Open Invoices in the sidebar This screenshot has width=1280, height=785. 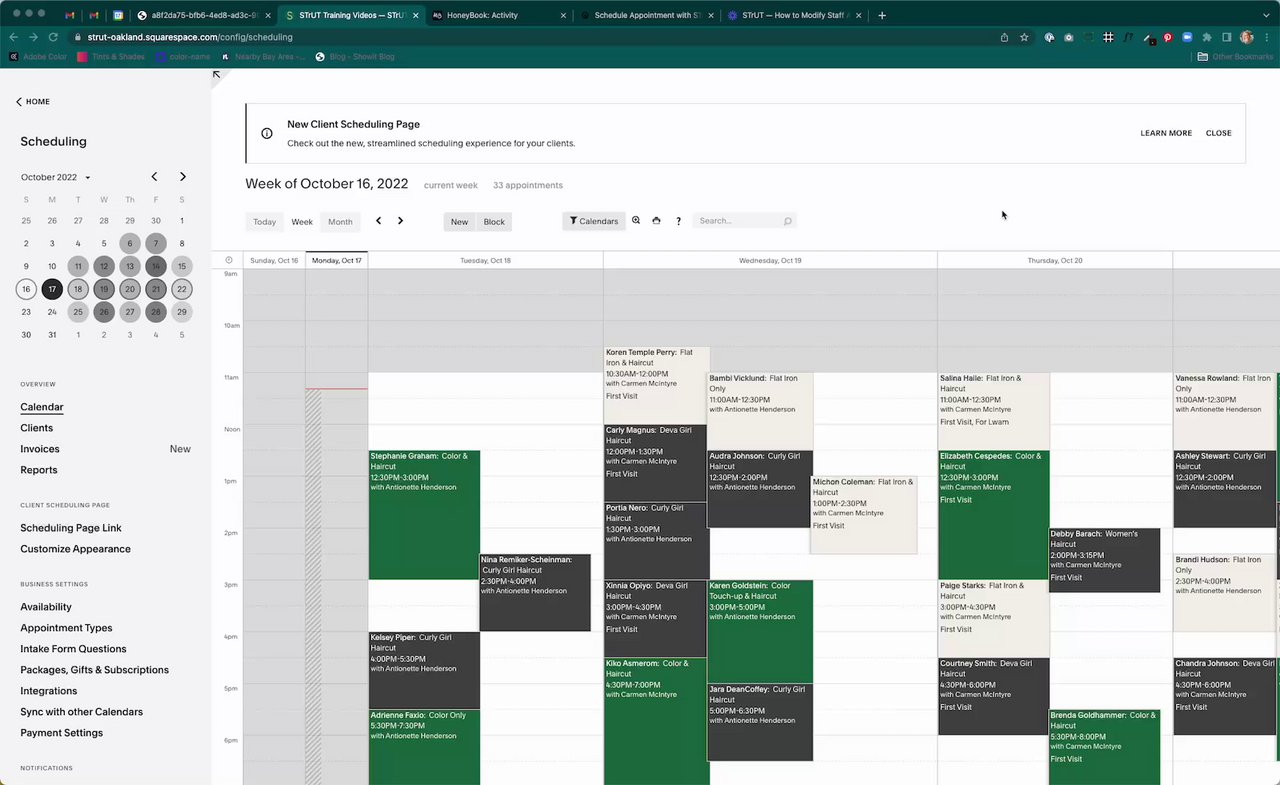40,449
